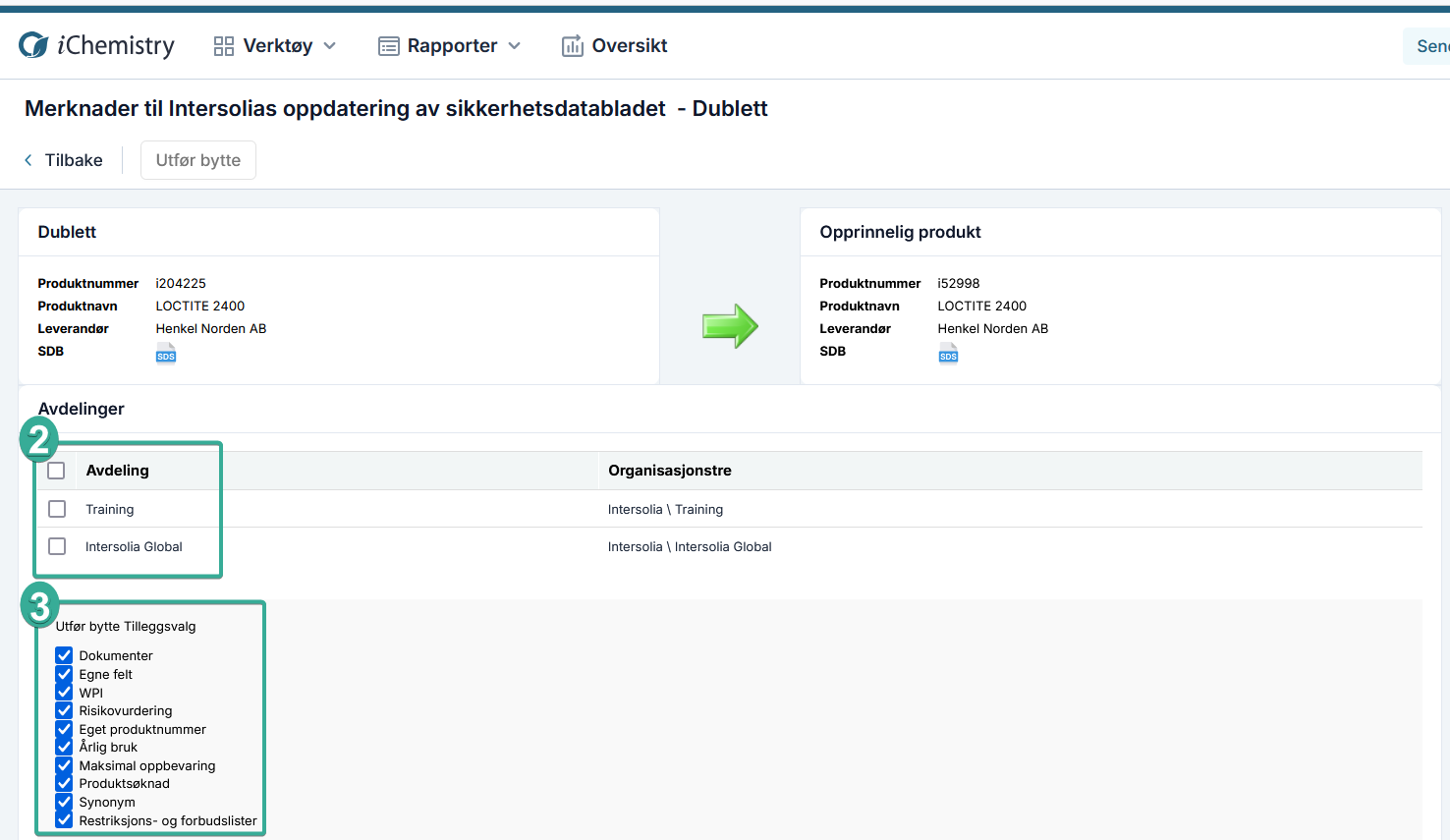Screen dimensions: 1450x840
Task: Click the Opprinnelig produkt panel heading
Action: (x=900, y=232)
